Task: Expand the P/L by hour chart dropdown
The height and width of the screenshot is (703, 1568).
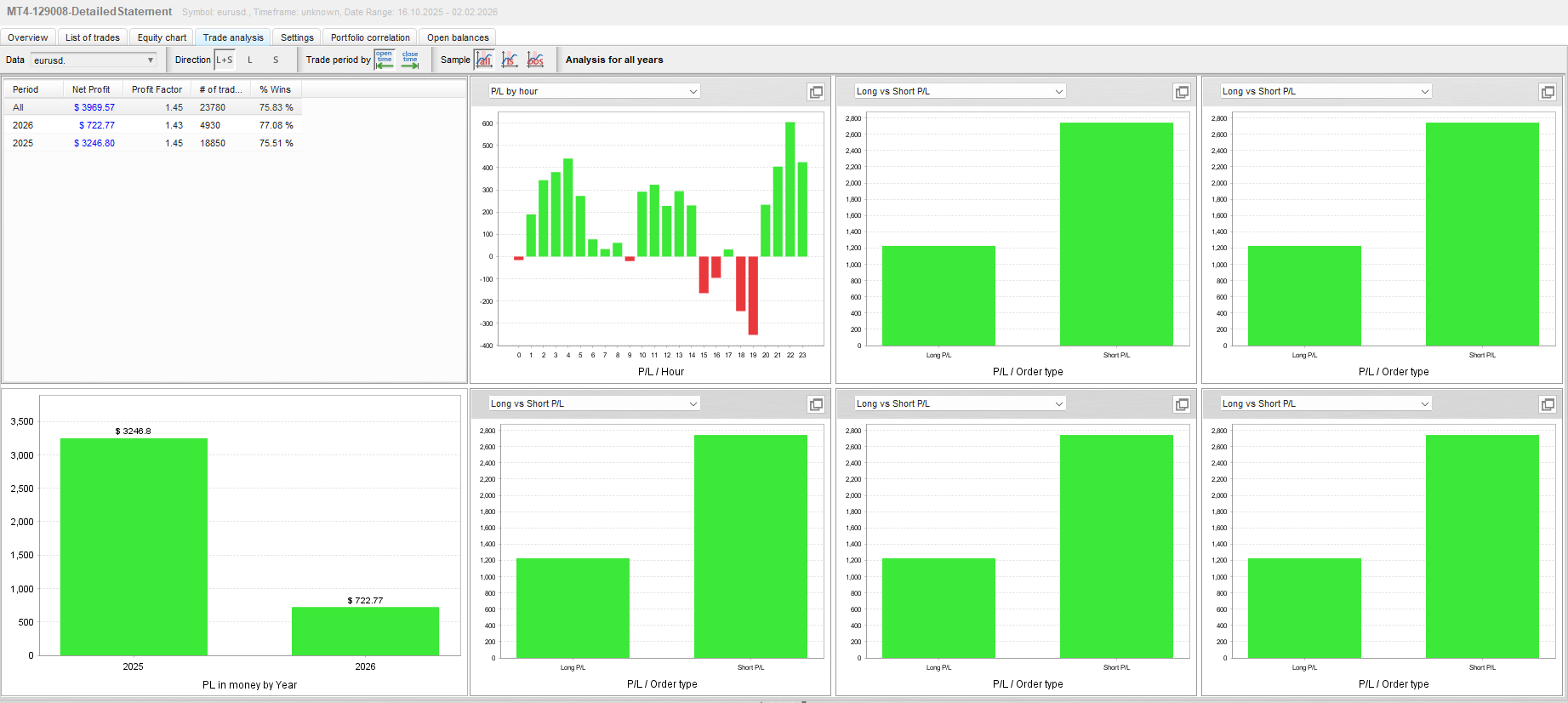Action: click(594, 91)
